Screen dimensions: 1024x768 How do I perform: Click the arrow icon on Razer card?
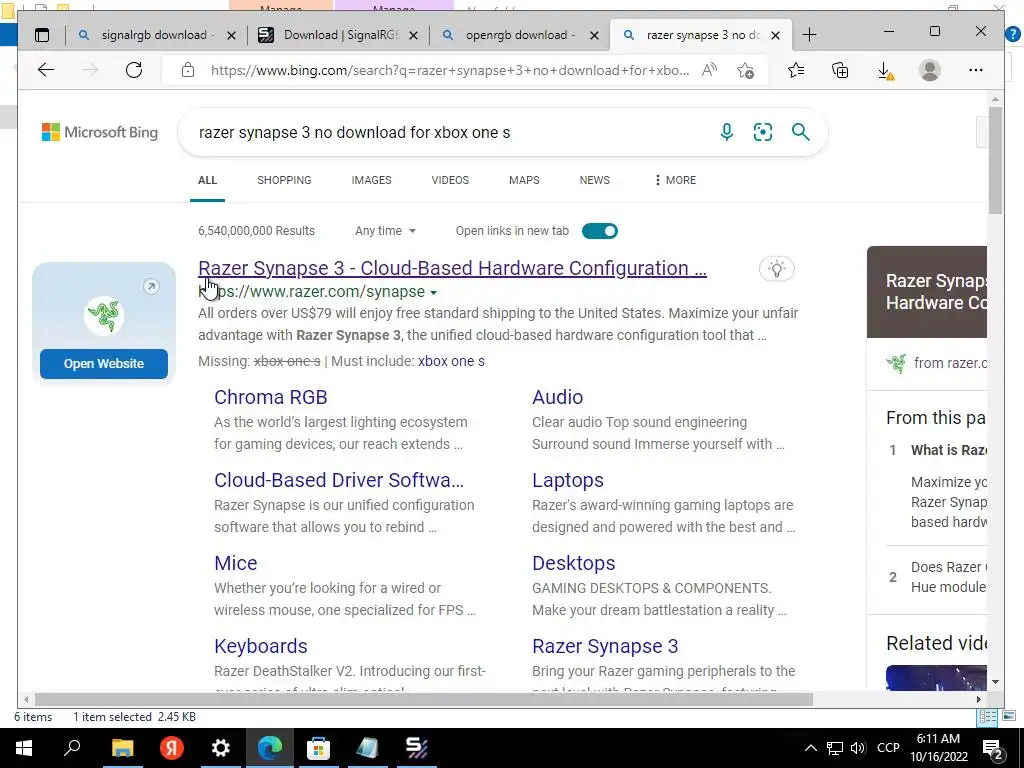point(151,286)
